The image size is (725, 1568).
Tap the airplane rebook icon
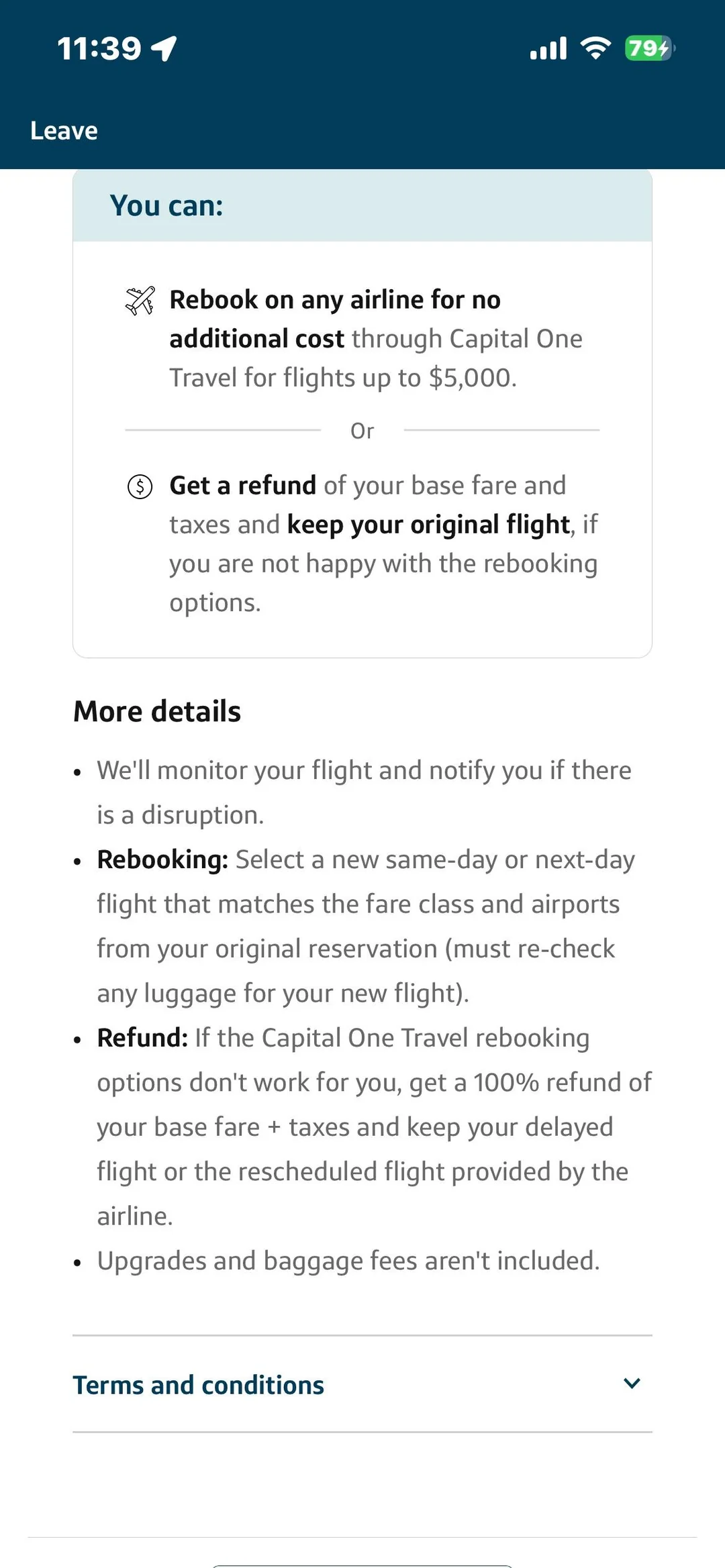(x=140, y=300)
